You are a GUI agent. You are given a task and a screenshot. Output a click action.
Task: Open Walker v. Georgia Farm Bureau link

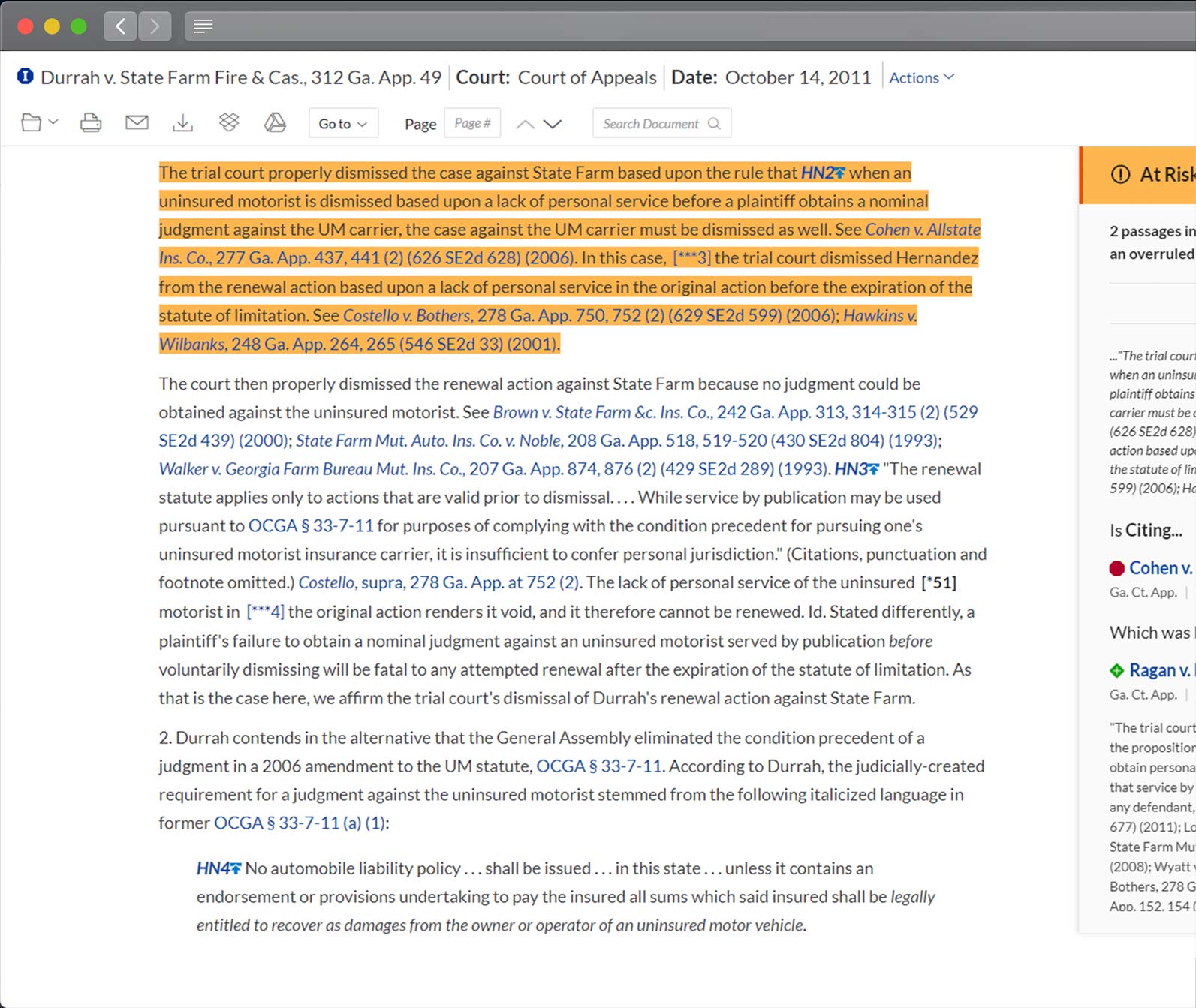click(494, 469)
